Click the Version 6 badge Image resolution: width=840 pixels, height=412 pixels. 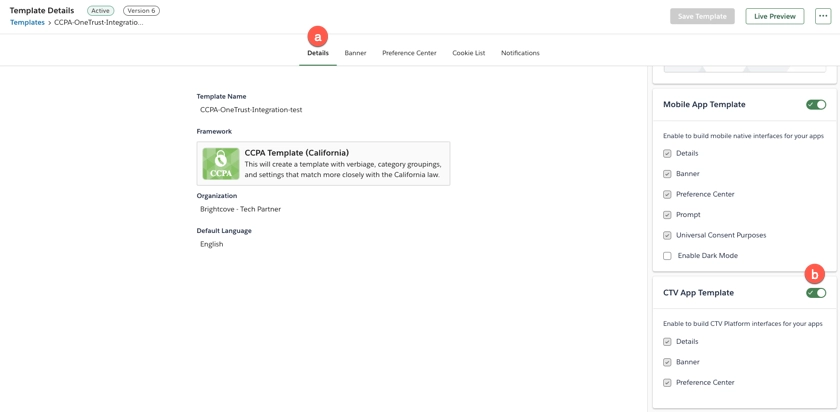click(x=141, y=10)
